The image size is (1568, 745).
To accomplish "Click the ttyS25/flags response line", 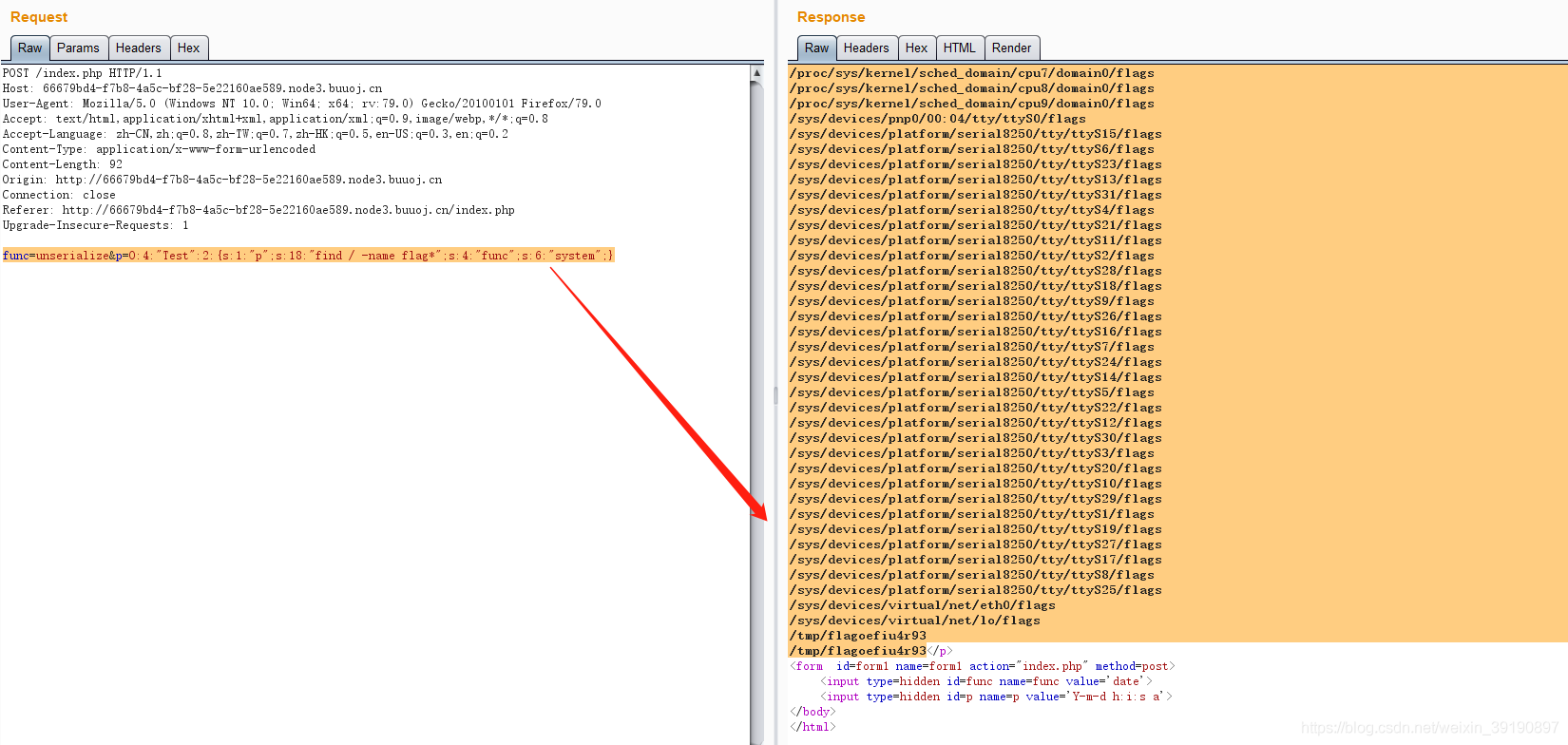I will 976,590.
